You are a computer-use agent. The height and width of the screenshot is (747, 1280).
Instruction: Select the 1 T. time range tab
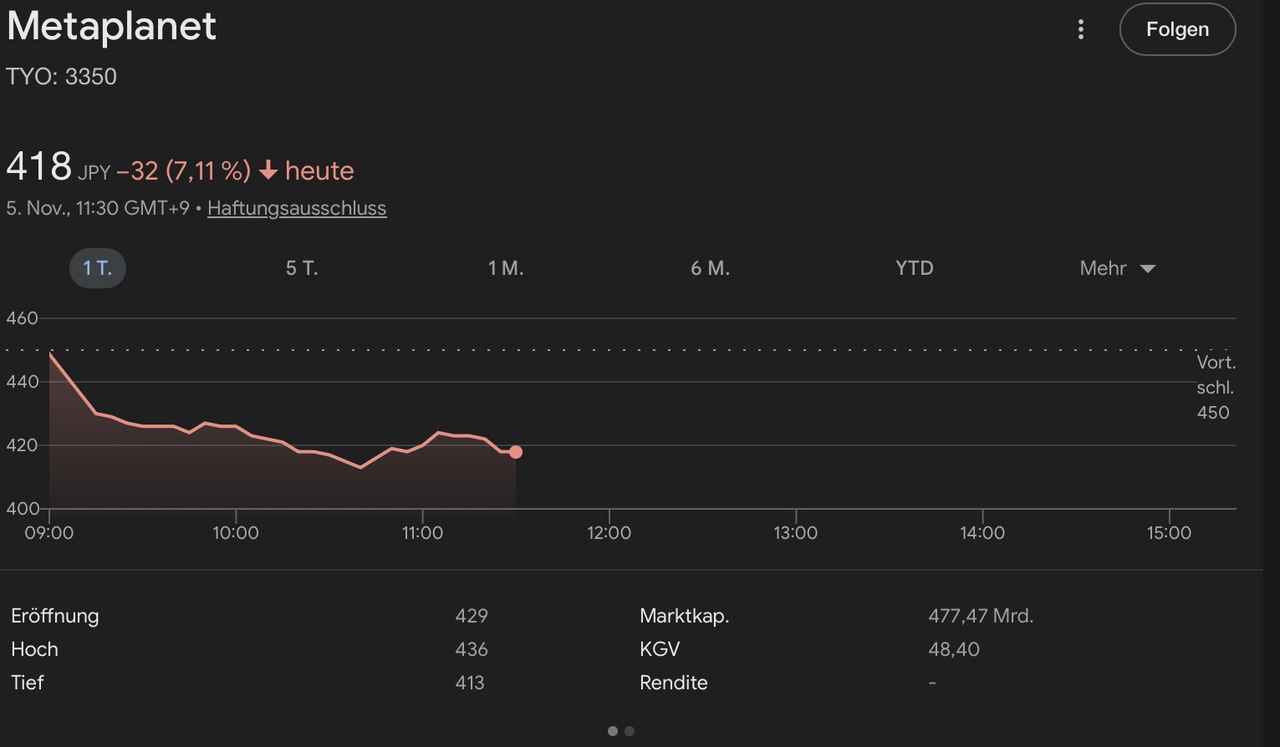point(97,268)
